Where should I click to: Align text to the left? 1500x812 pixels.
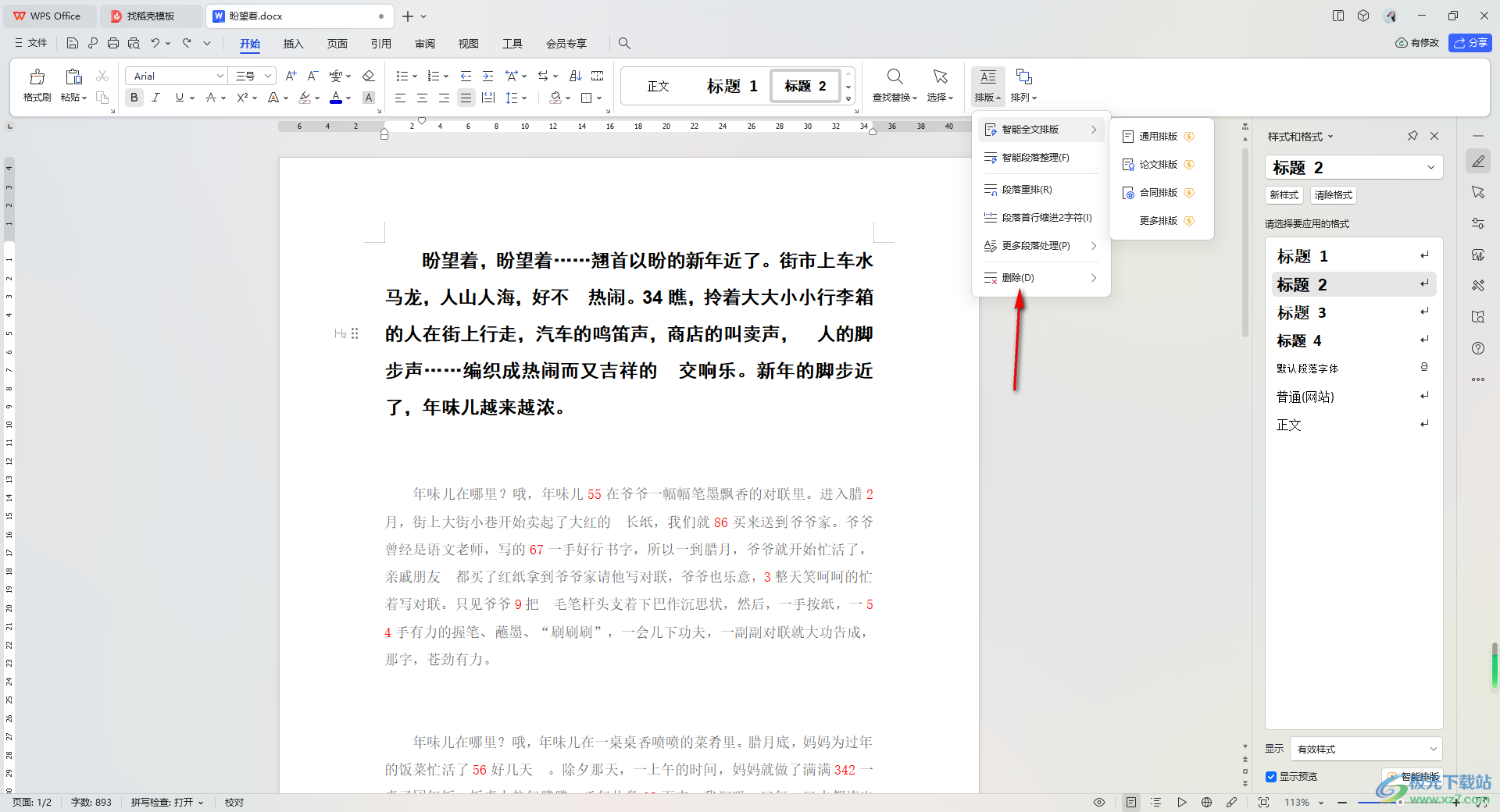[400, 98]
